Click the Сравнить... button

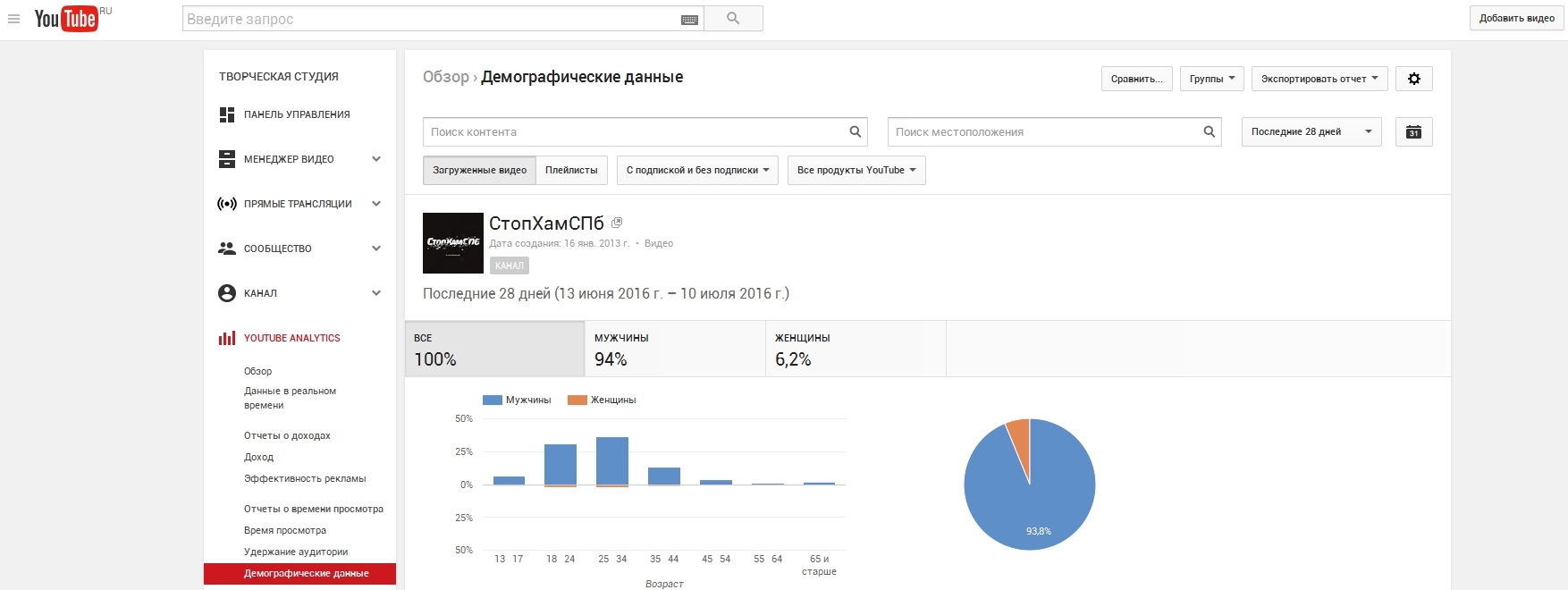pyautogui.click(x=1137, y=79)
